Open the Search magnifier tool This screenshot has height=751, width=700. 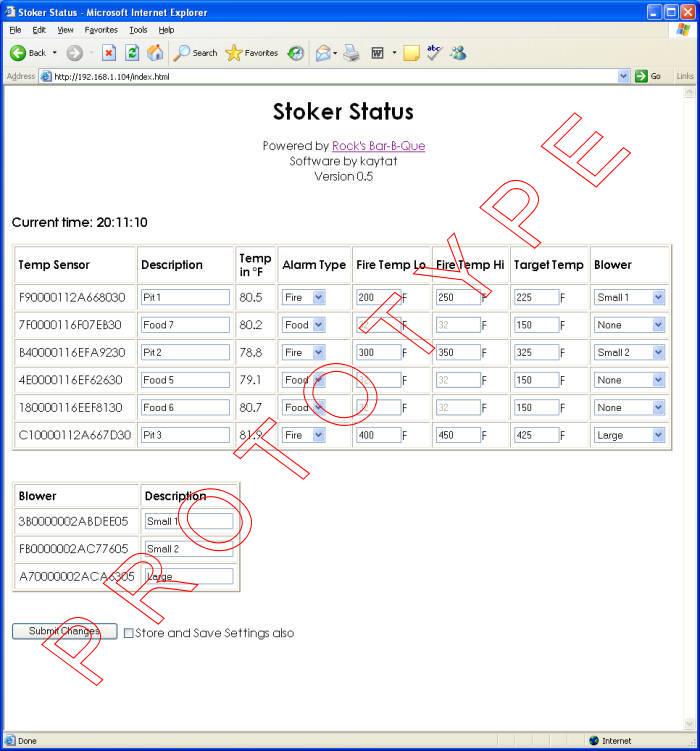click(x=195, y=53)
